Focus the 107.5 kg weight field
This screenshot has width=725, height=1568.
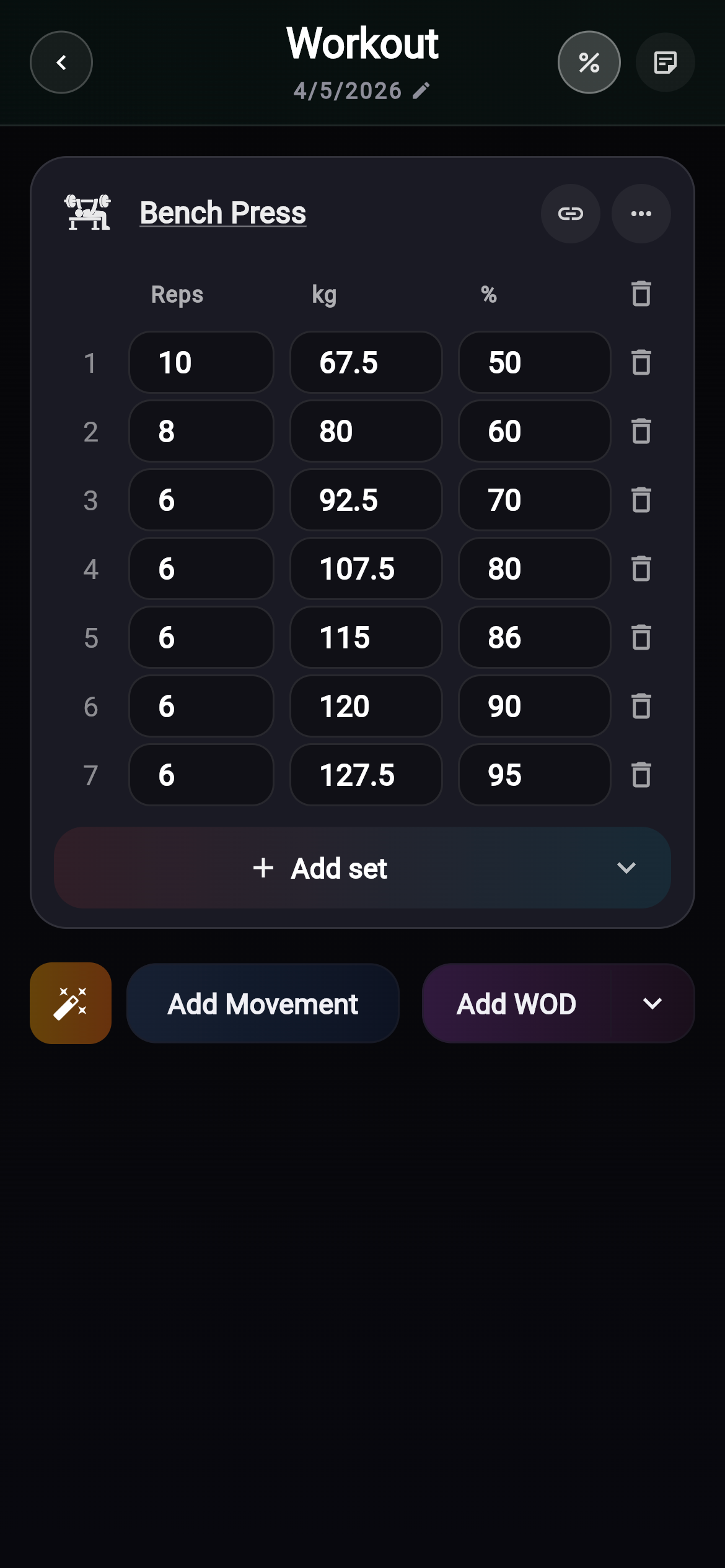click(x=366, y=569)
